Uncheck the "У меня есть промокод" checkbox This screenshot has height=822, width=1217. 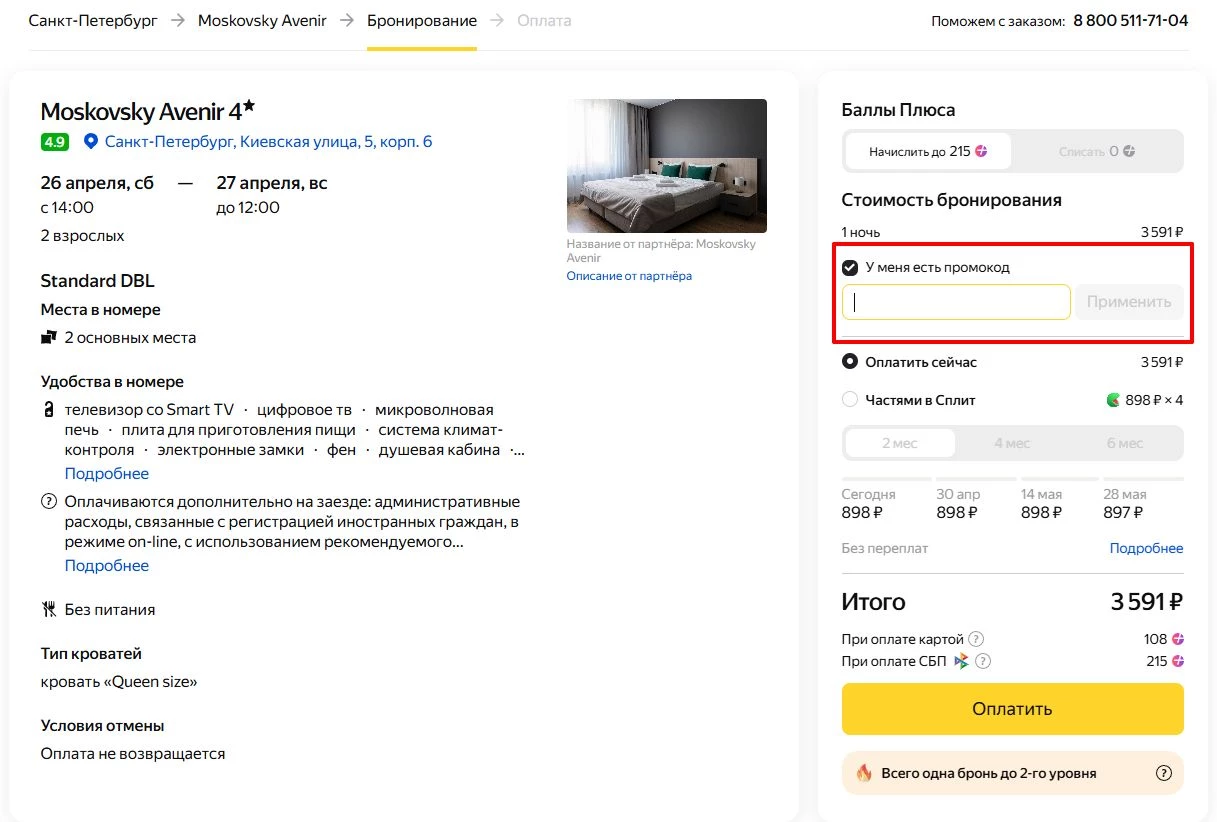point(851,267)
